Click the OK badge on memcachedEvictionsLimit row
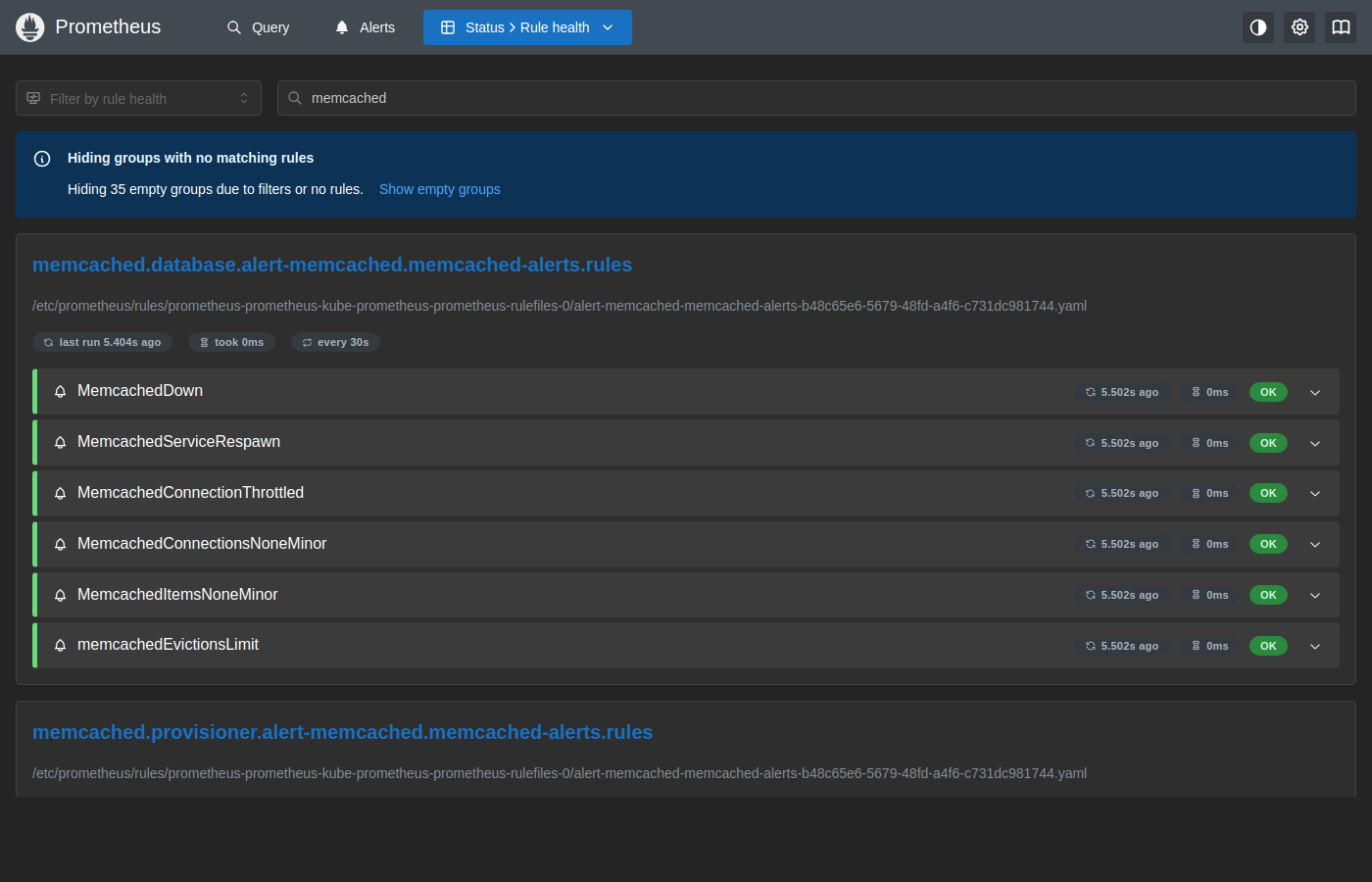The height and width of the screenshot is (882, 1372). tap(1268, 646)
